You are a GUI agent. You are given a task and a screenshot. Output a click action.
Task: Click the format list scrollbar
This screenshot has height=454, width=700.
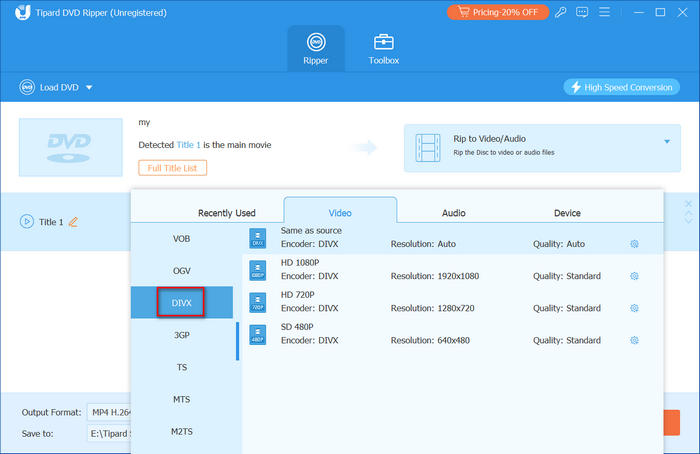pyautogui.click(x=238, y=341)
